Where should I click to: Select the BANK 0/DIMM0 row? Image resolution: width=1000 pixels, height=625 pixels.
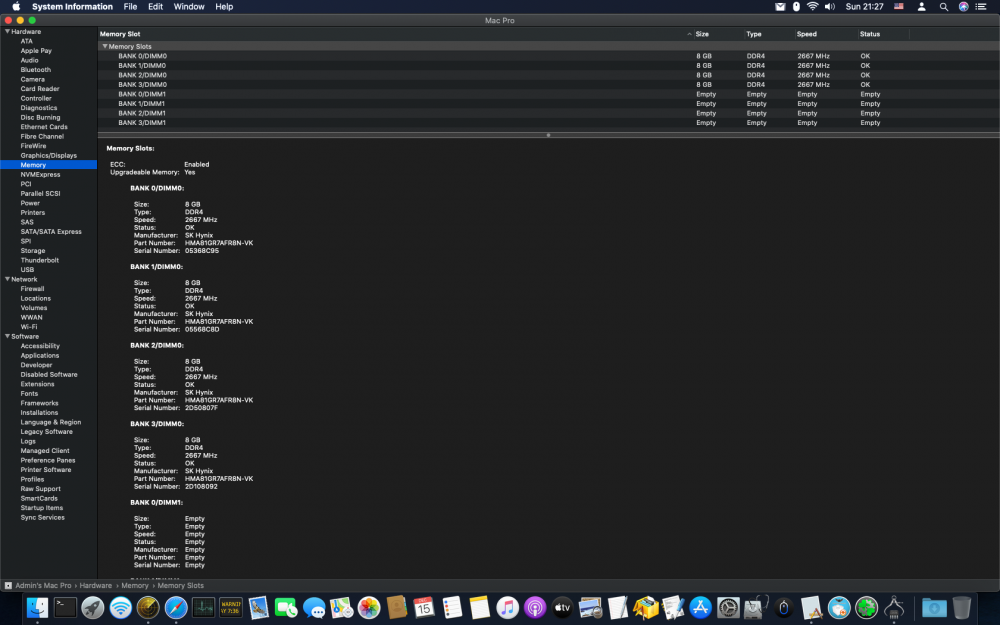548,55
